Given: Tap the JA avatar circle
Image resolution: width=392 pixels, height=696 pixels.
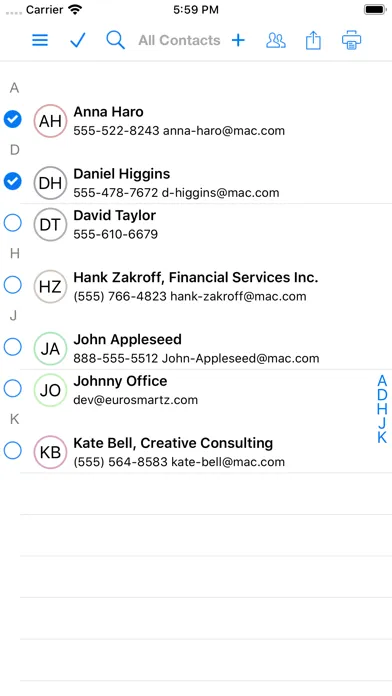Looking at the screenshot, I should (x=50, y=348).
